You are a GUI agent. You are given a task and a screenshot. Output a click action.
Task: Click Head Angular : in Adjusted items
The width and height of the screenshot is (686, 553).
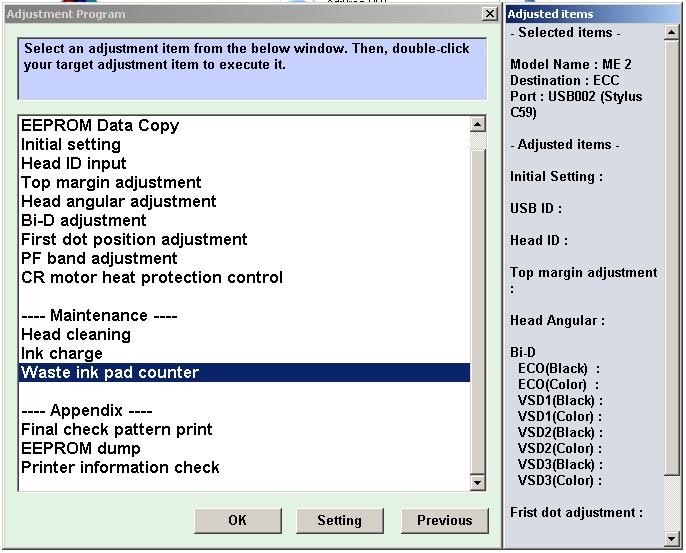[557, 321]
